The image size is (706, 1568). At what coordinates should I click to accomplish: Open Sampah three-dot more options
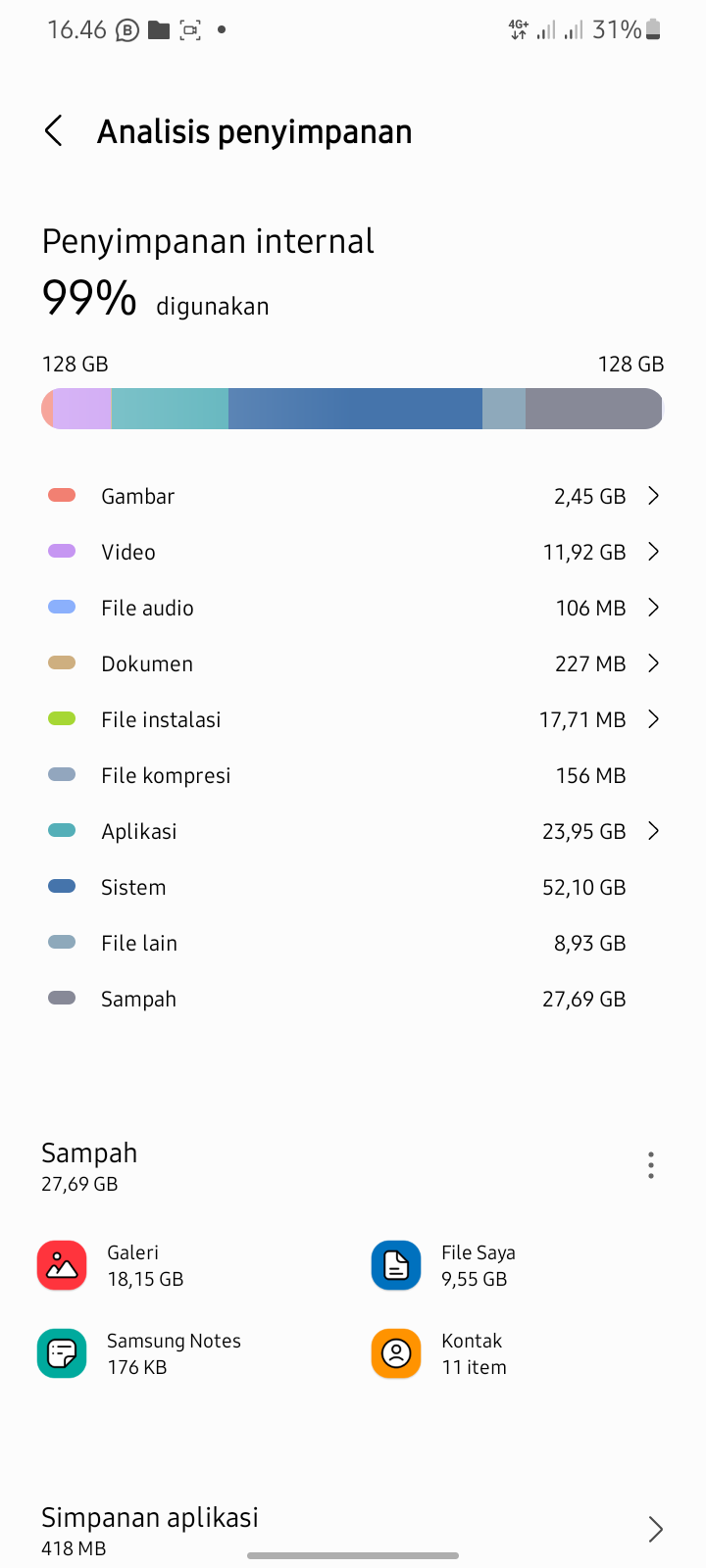[650, 1165]
